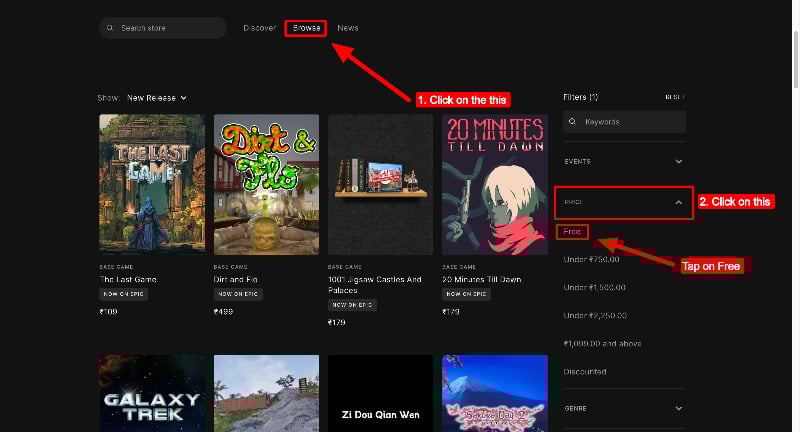Select the Under ₹1,500.00 price filter
800x432 pixels.
[x=594, y=288]
